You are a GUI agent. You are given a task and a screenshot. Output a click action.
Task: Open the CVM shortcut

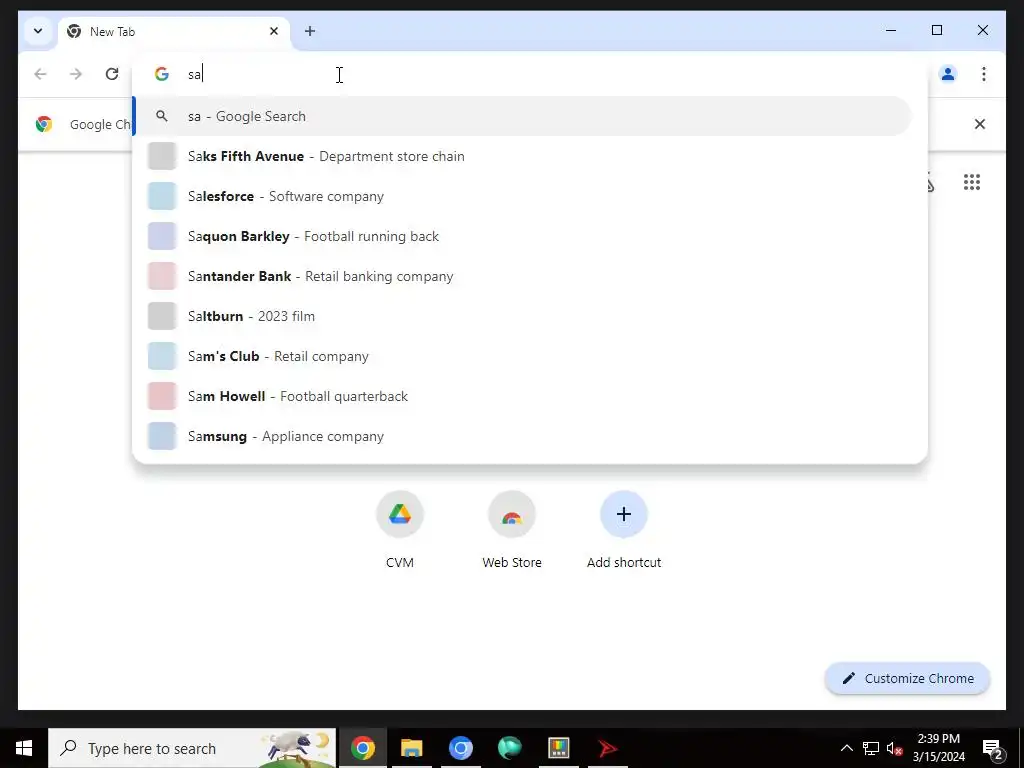pos(400,530)
